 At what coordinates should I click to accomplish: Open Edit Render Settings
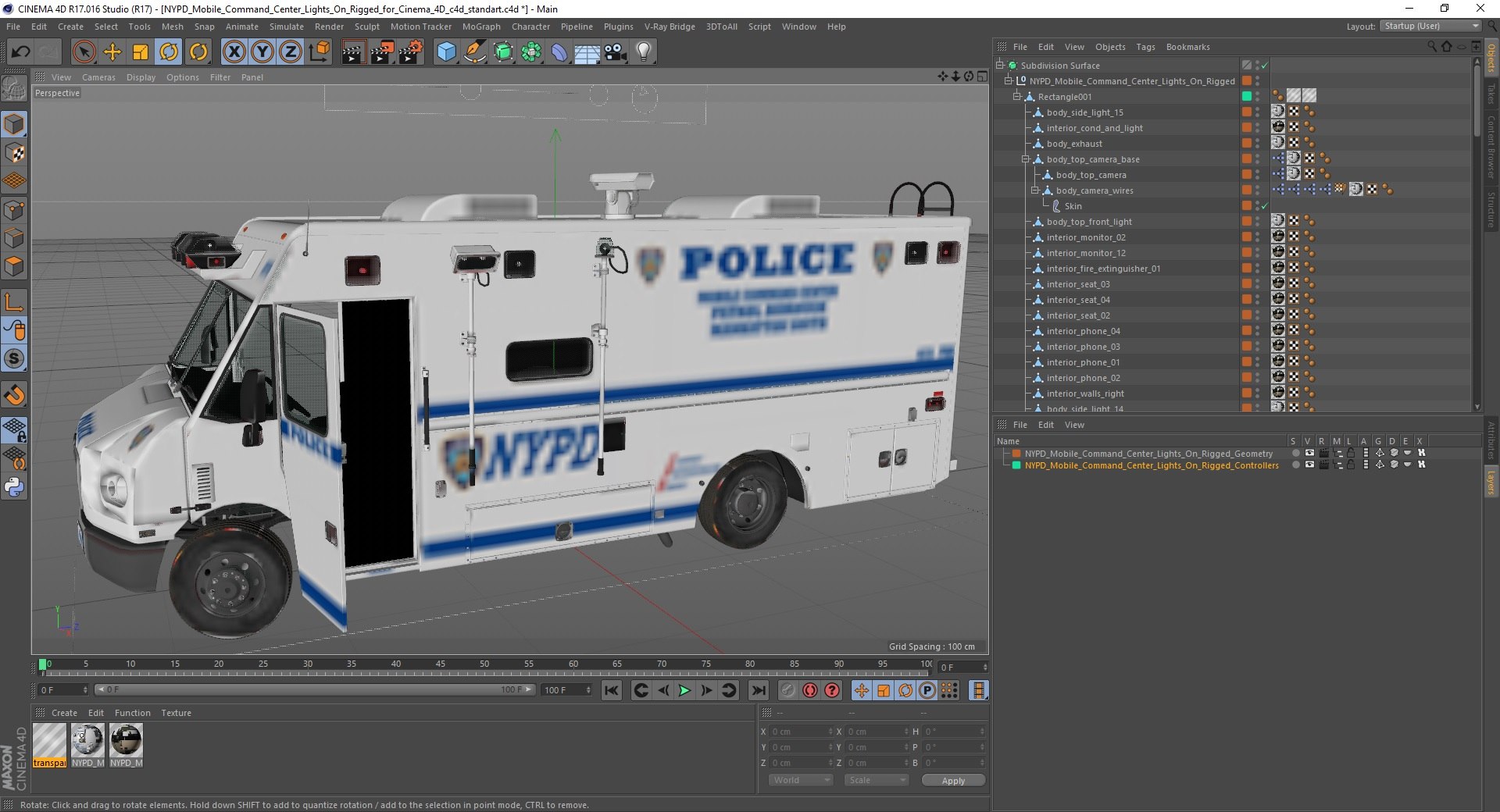click(x=411, y=52)
